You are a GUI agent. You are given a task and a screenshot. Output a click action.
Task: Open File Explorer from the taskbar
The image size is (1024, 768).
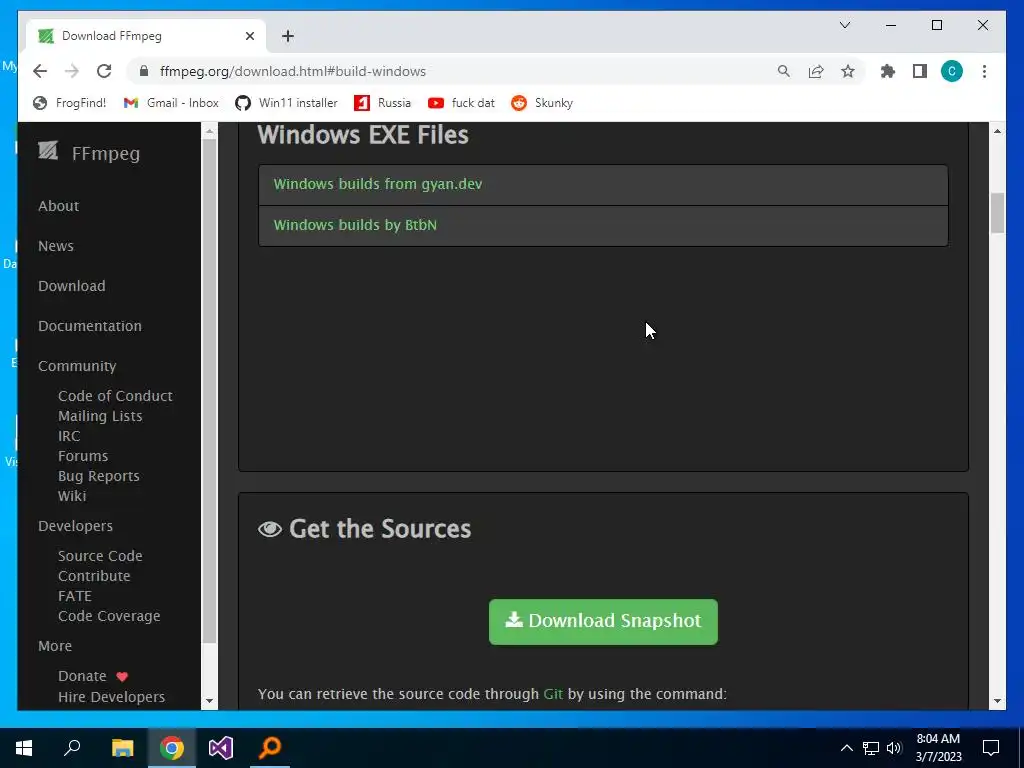[122, 747]
